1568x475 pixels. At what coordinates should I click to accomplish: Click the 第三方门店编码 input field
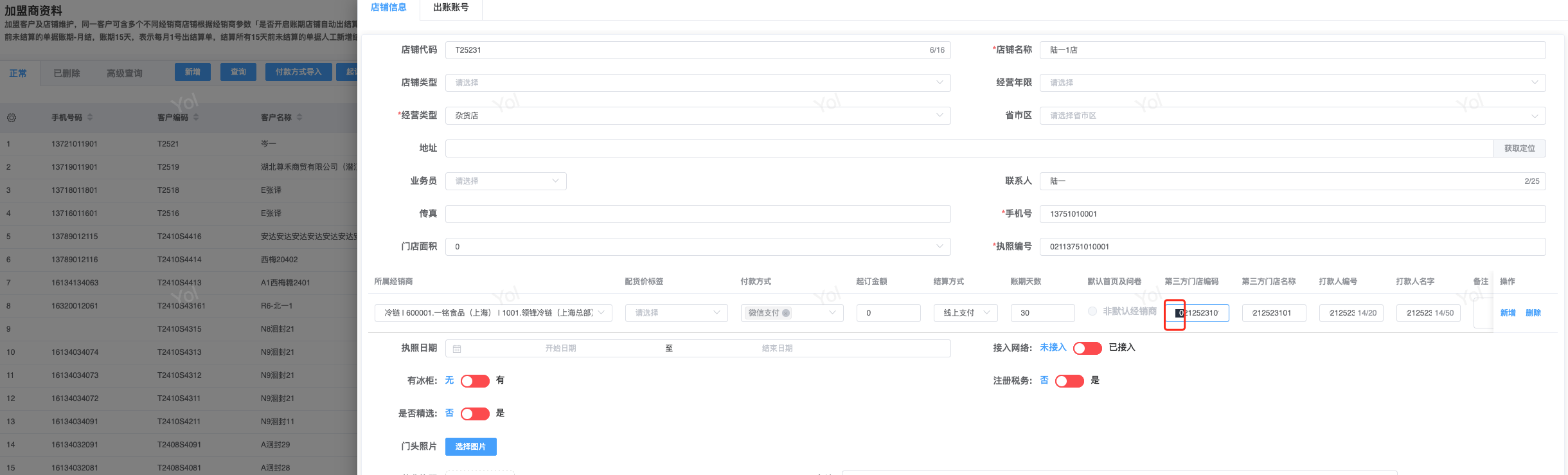(1197, 313)
